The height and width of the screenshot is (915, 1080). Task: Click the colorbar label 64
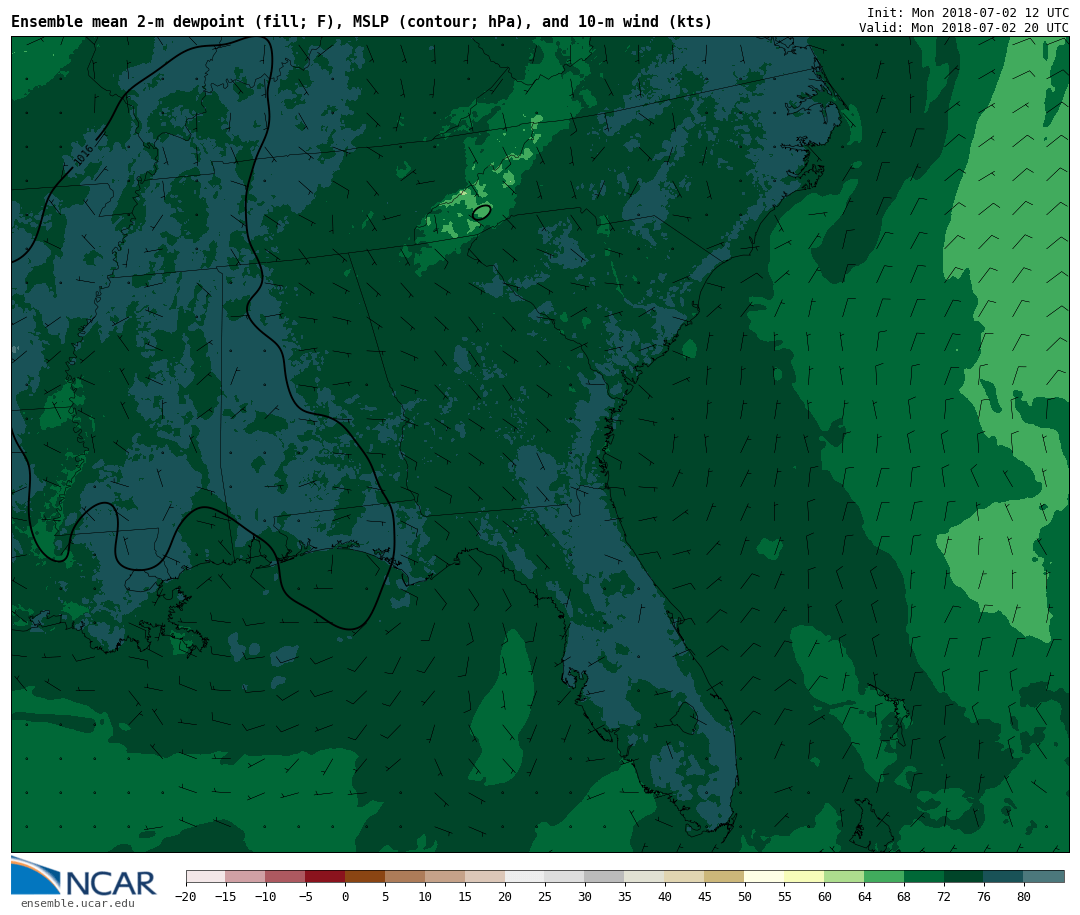864,896
